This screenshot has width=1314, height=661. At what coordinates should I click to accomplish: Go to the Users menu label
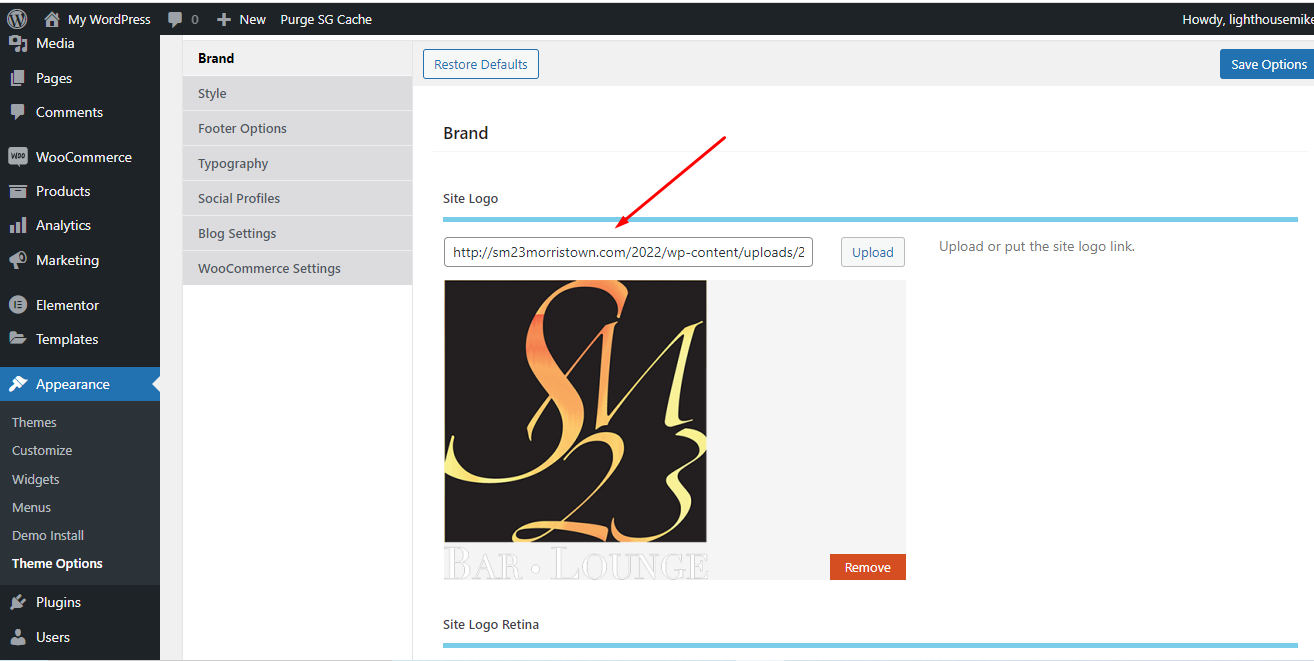pos(53,637)
